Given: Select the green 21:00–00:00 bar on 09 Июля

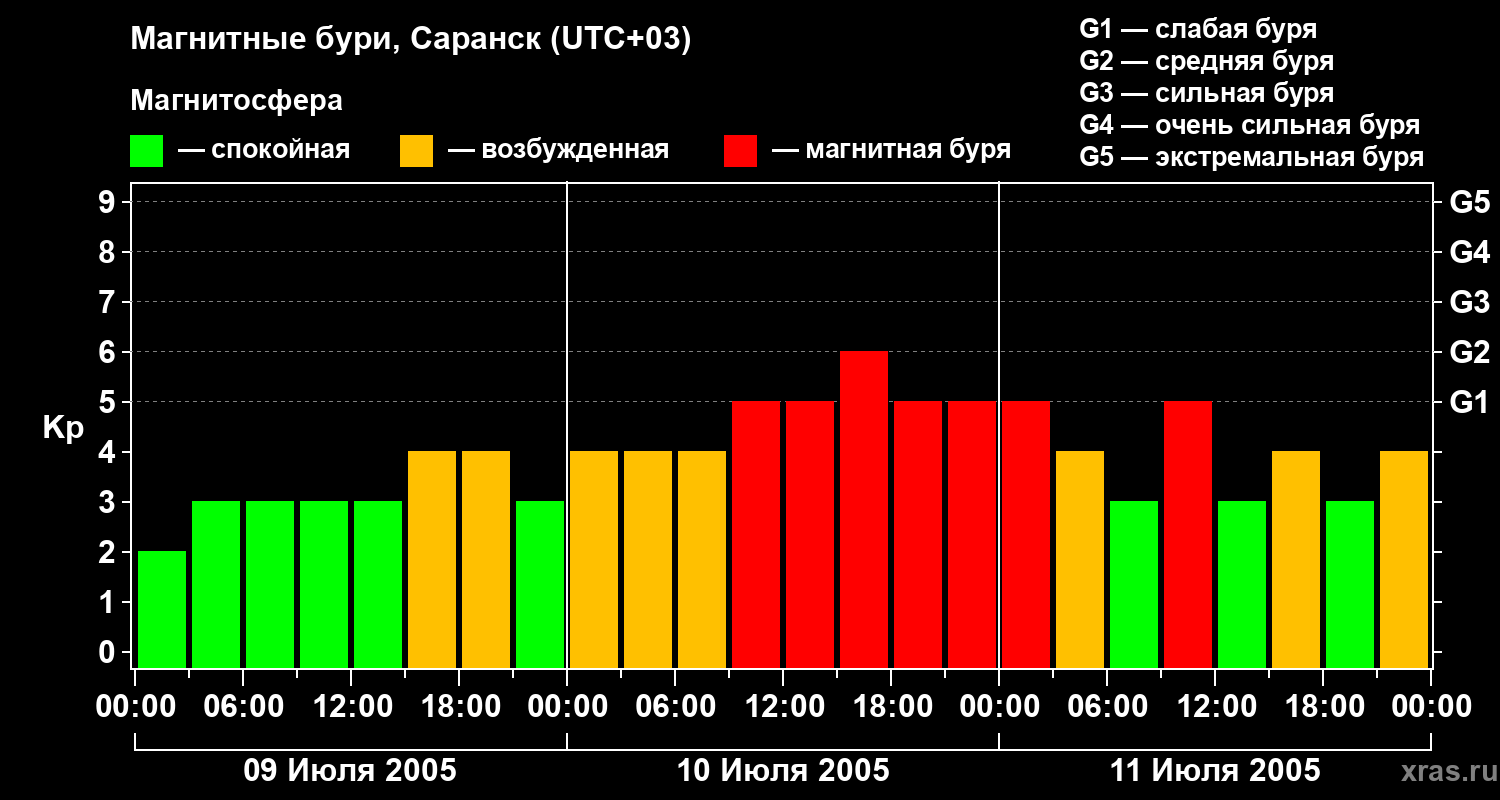Looking at the screenshot, I should pyautogui.click(x=540, y=585).
